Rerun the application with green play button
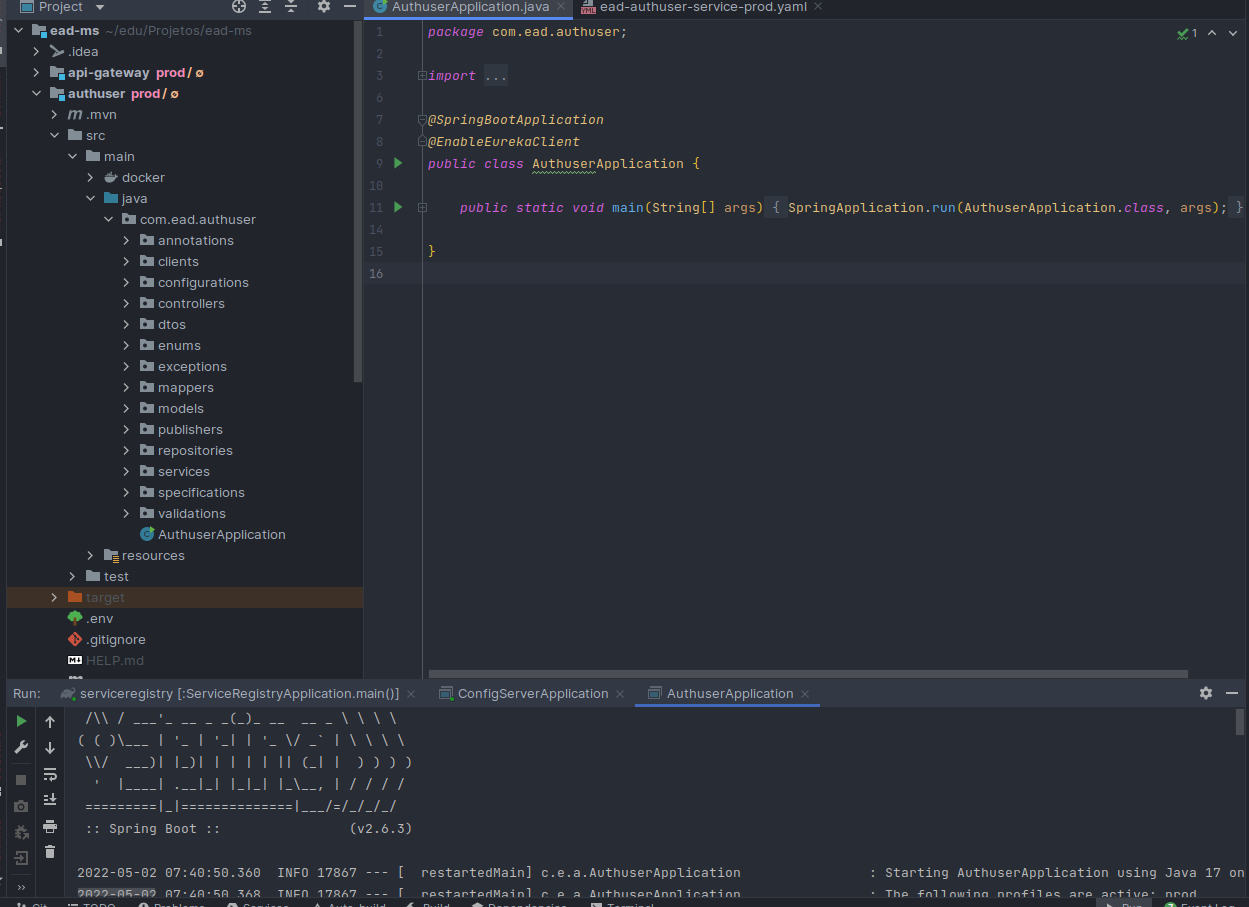Image resolution: width=1249 pixels, height=907 pixels. (21, 721)
